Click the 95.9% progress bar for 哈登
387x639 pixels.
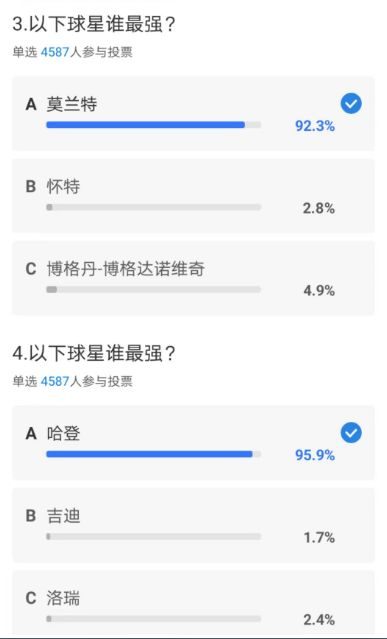point(154,454)
